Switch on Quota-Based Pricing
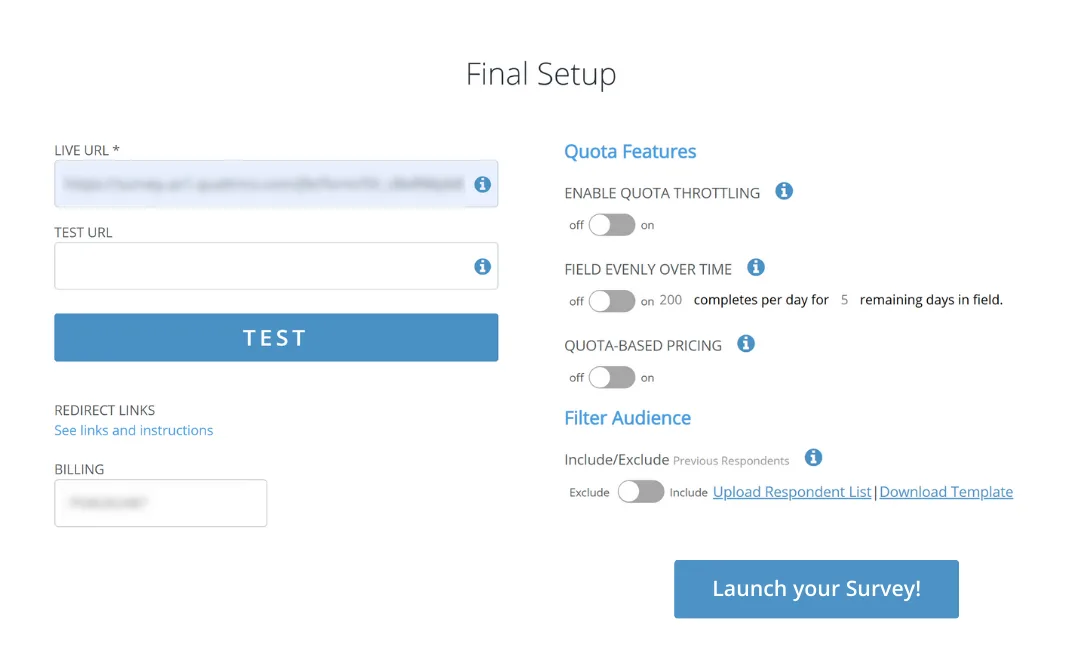This screenshot has width=1090, height=668. click(611, 378)
